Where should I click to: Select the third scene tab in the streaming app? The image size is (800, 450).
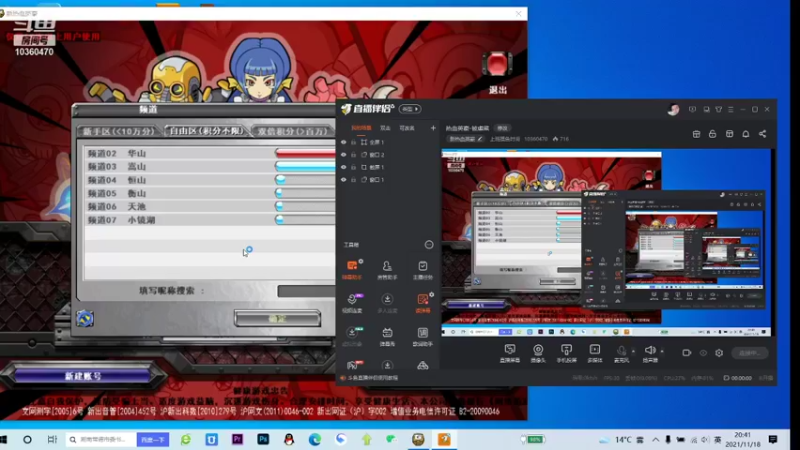[x=407, y=128]
